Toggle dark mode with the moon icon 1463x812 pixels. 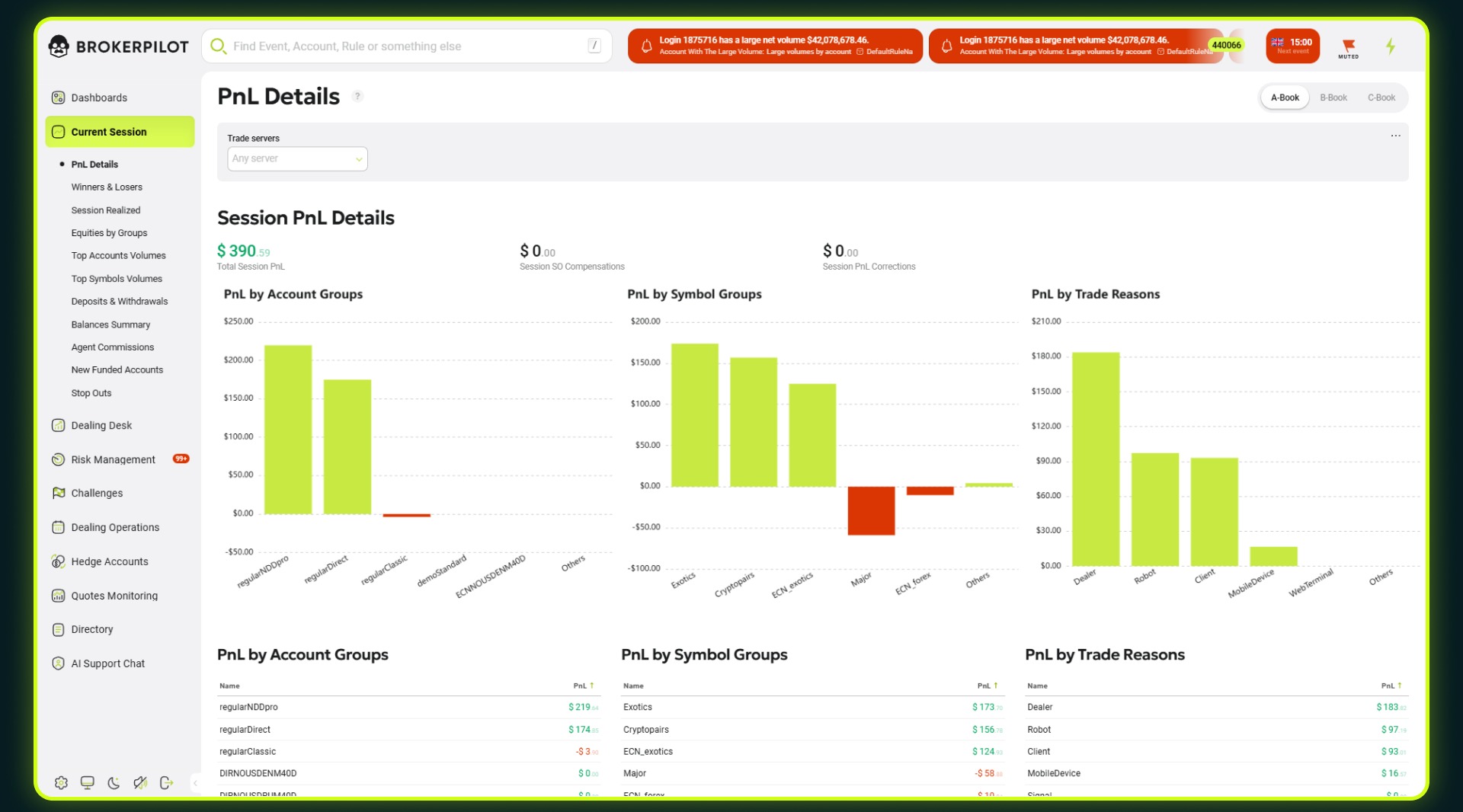pyautogui.click(x=114, y=783)
